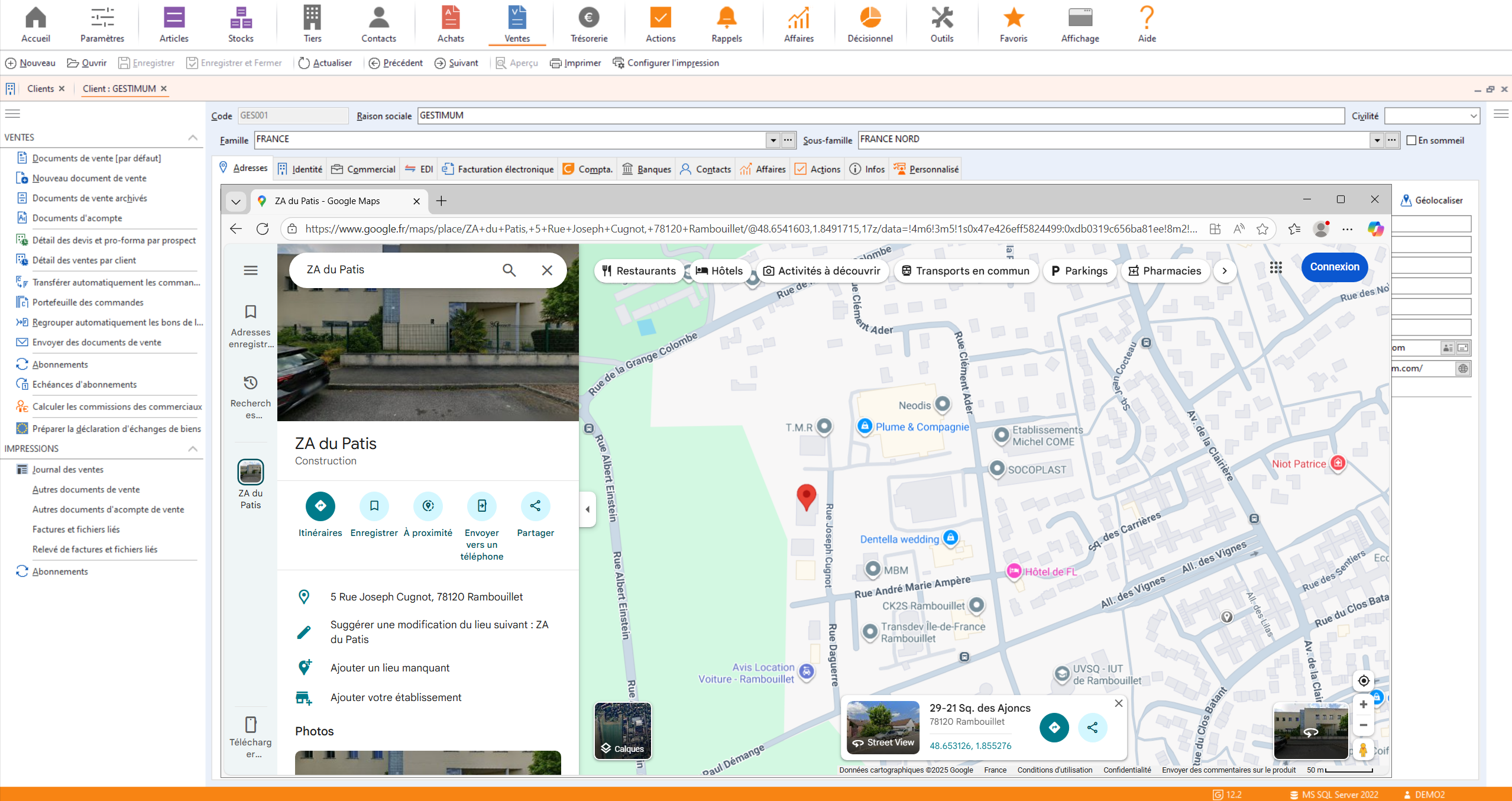Open the Google apps grid icon
This screenshot has height=801, width=1512.
1275,267
